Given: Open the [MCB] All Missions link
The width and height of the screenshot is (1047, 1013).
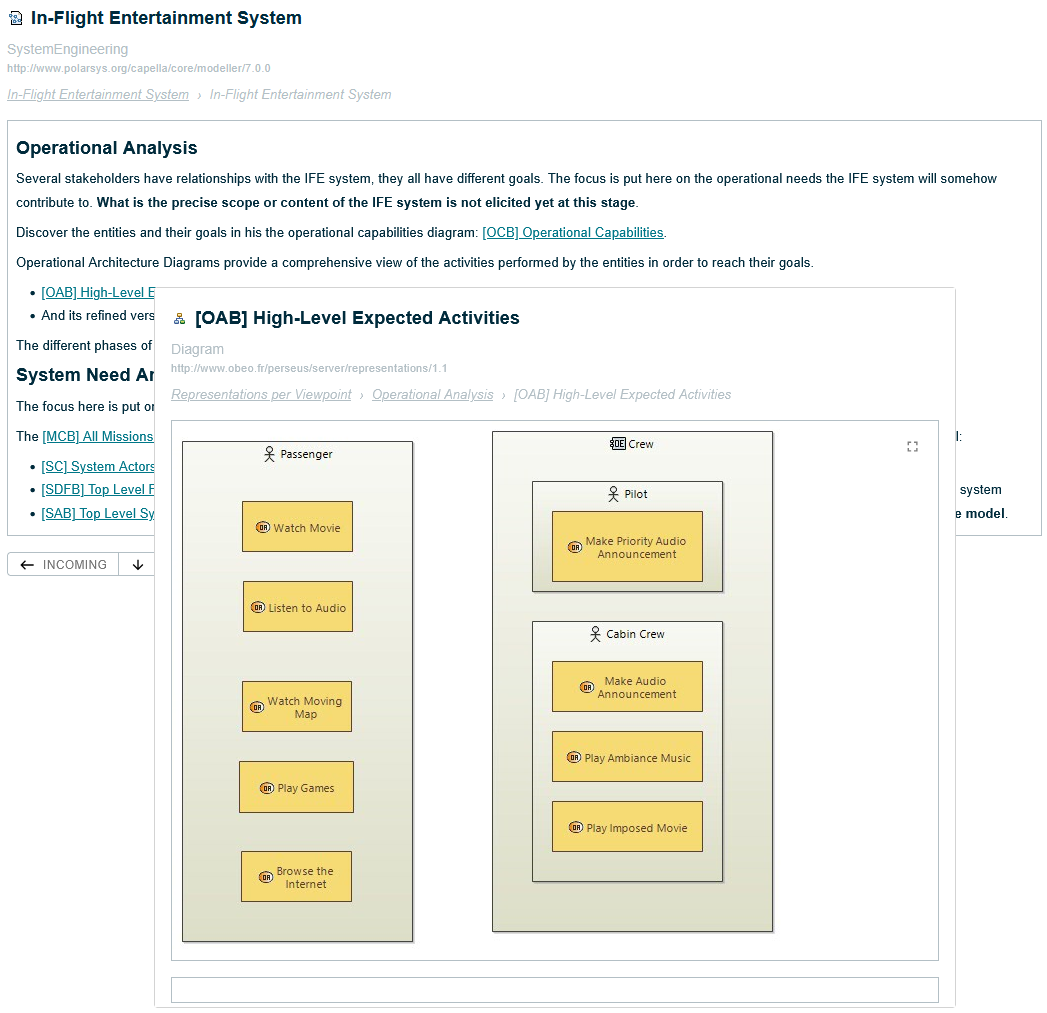Looking at the screenshot, I should [x=98, y=436].
